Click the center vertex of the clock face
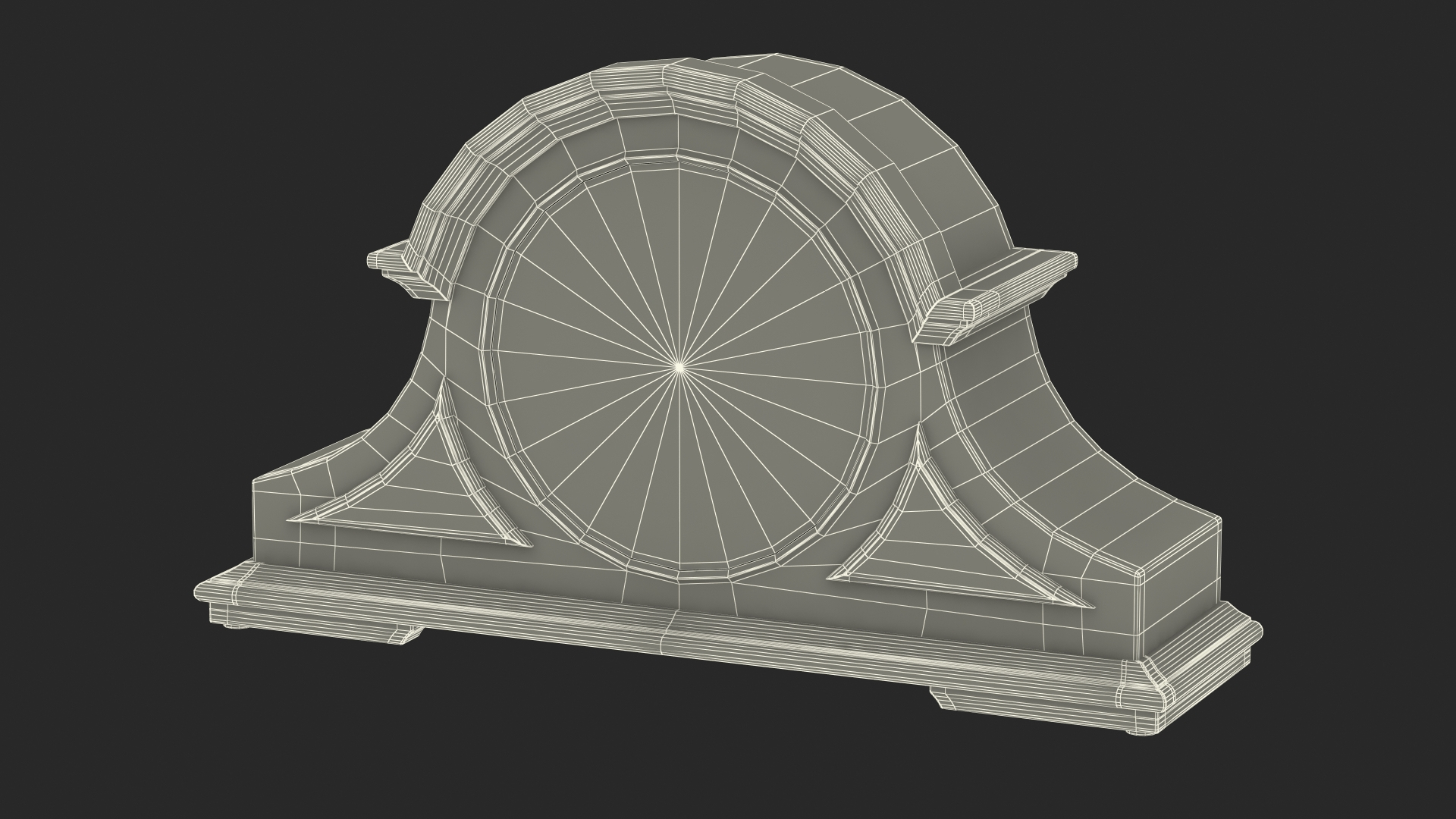This screenshot has height=819, width=1456. click(x=679, y=367)
